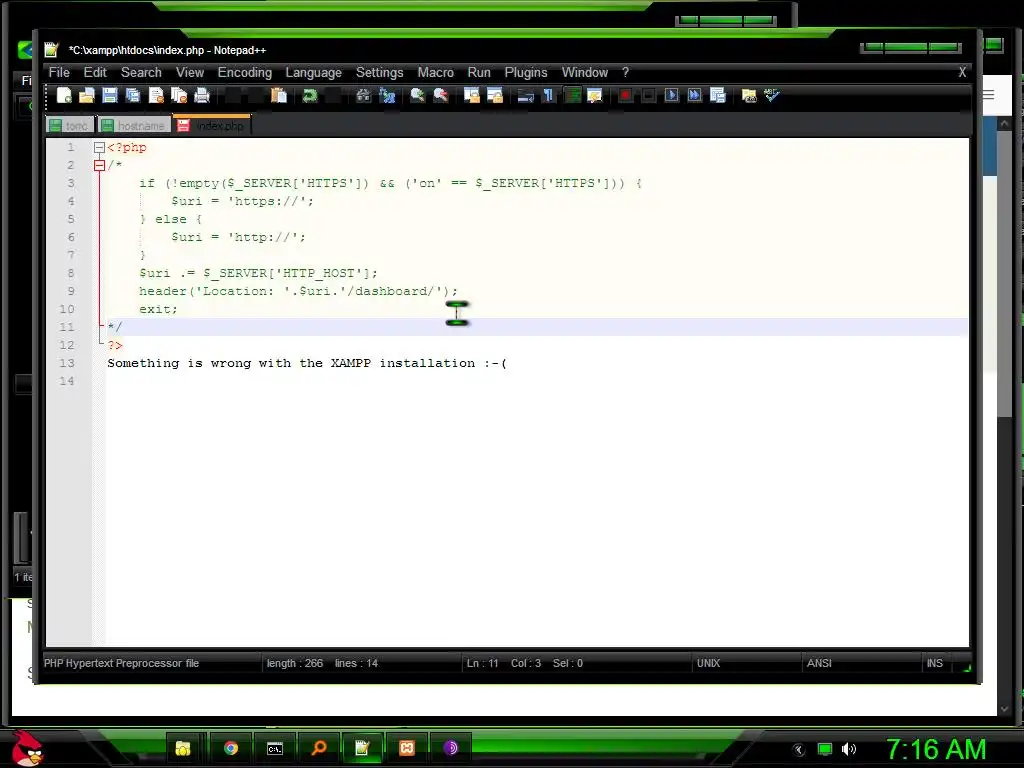Collapse the comment block fold on line 2
1024x768 pixels.
[x=99, y=165]
